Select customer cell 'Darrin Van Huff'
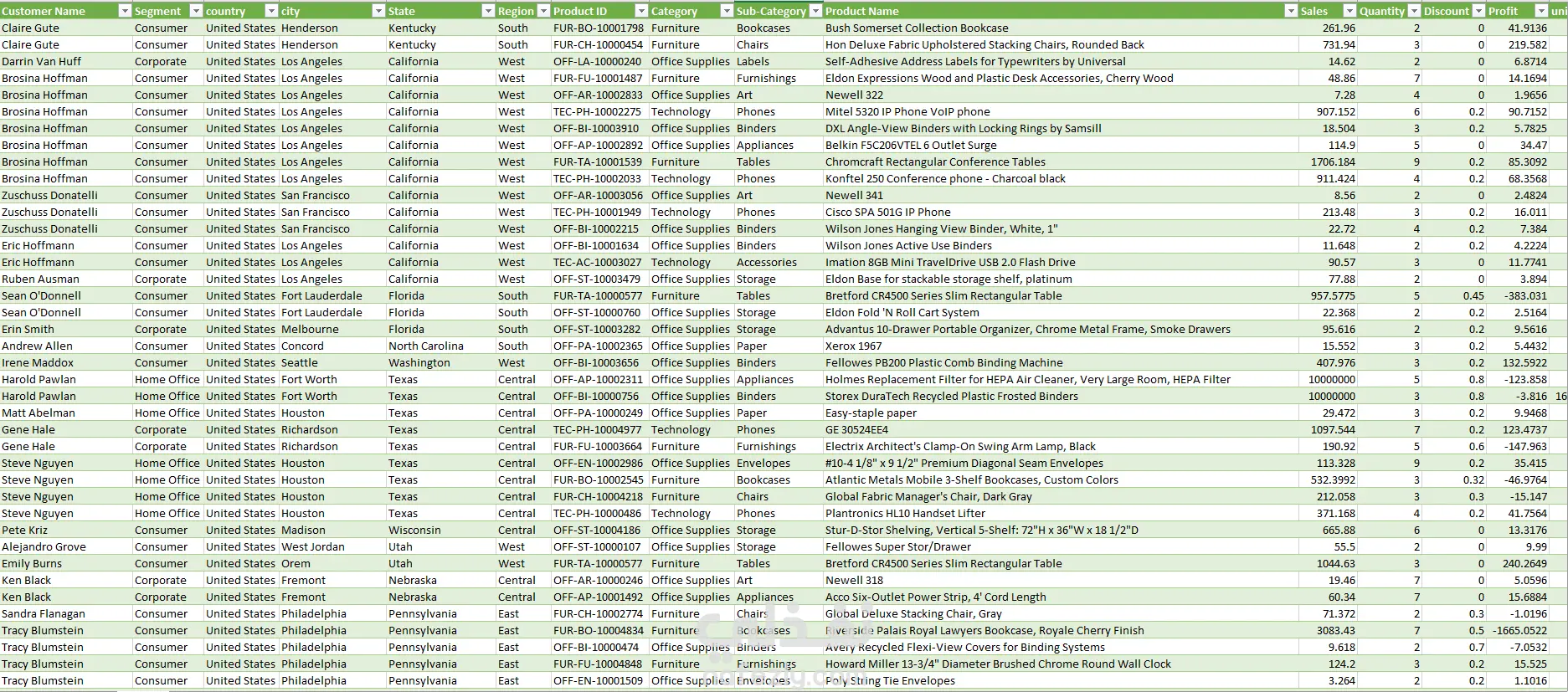1568x692 pixels. (x=66, y=61)
